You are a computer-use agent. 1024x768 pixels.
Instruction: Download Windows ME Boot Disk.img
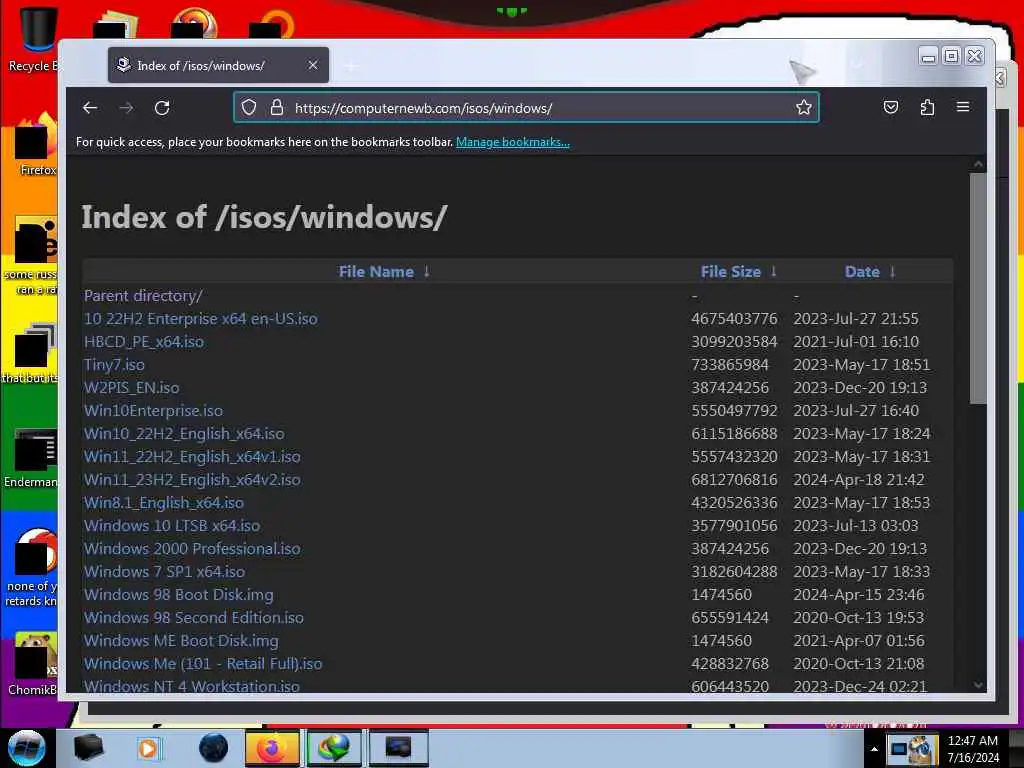181,641
